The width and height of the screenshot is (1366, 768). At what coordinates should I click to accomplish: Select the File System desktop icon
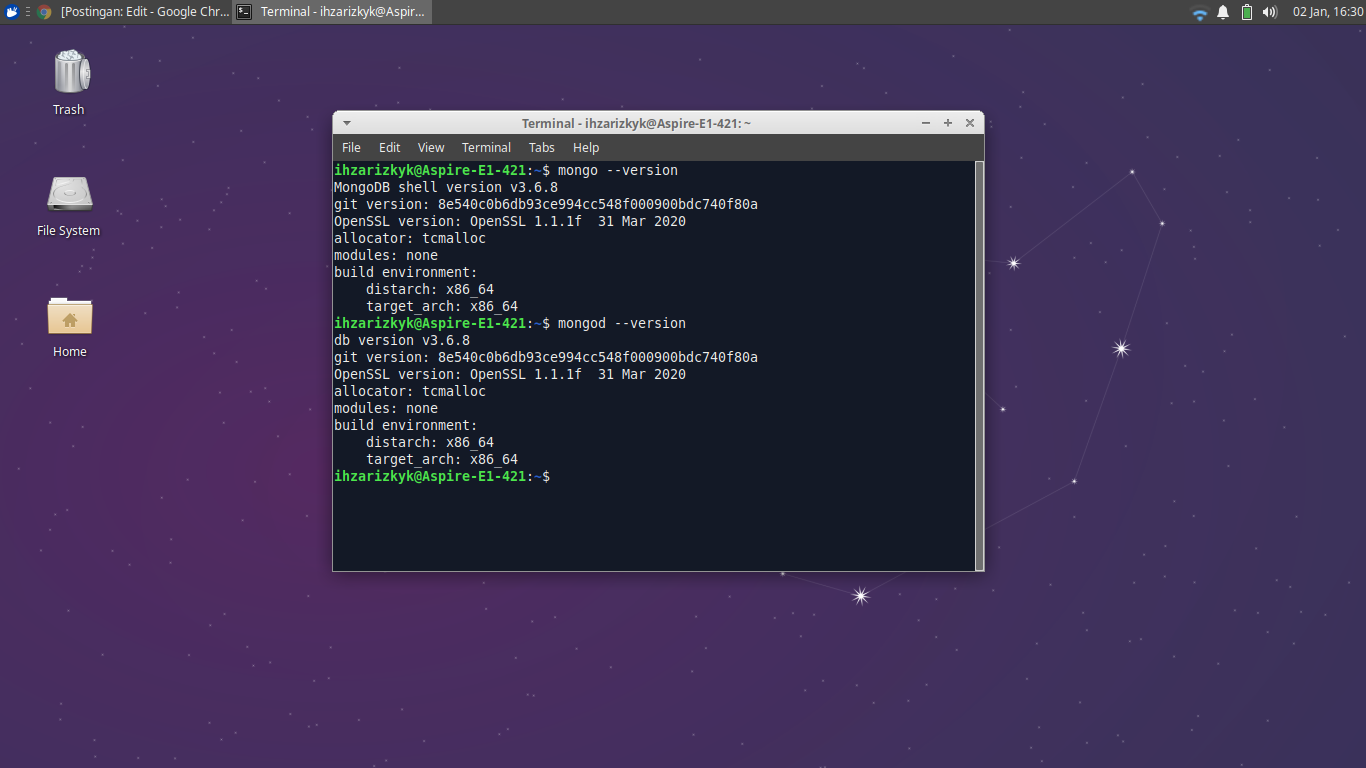(x=69, y=205)
